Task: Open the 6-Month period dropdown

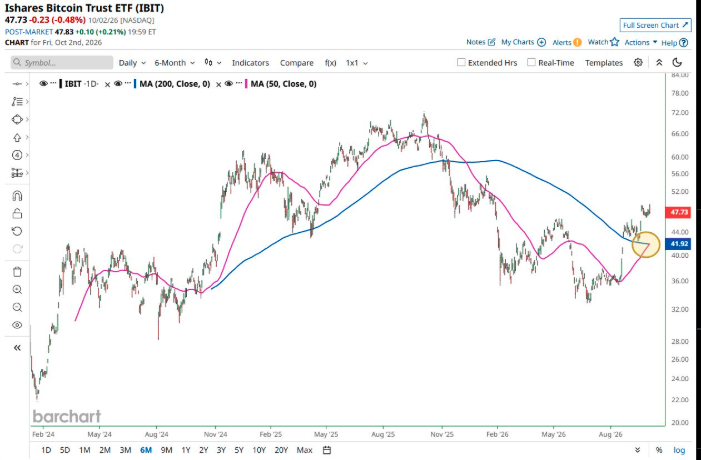Action: click(x=174, y=63)
